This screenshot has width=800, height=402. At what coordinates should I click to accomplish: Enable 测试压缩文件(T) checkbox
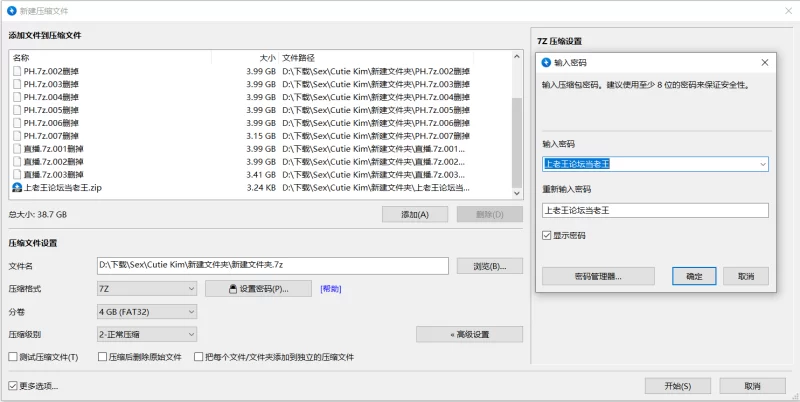[13, 357]
